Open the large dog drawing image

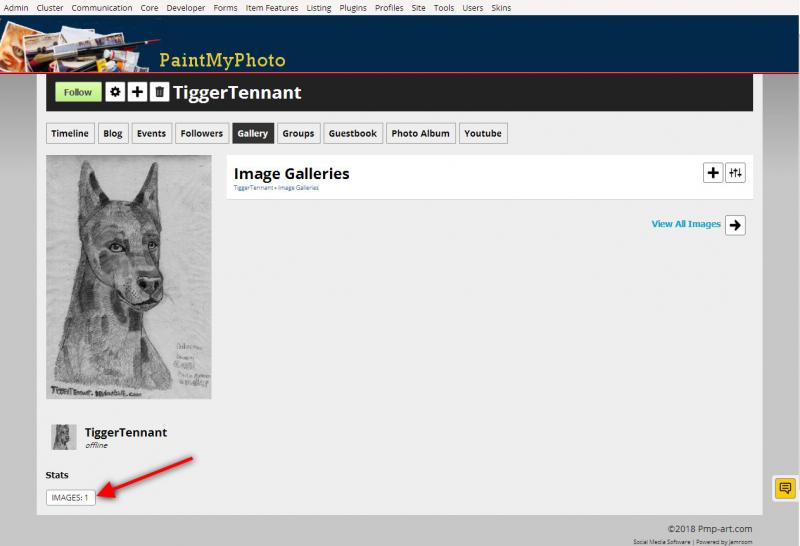(x=129, y=277)
